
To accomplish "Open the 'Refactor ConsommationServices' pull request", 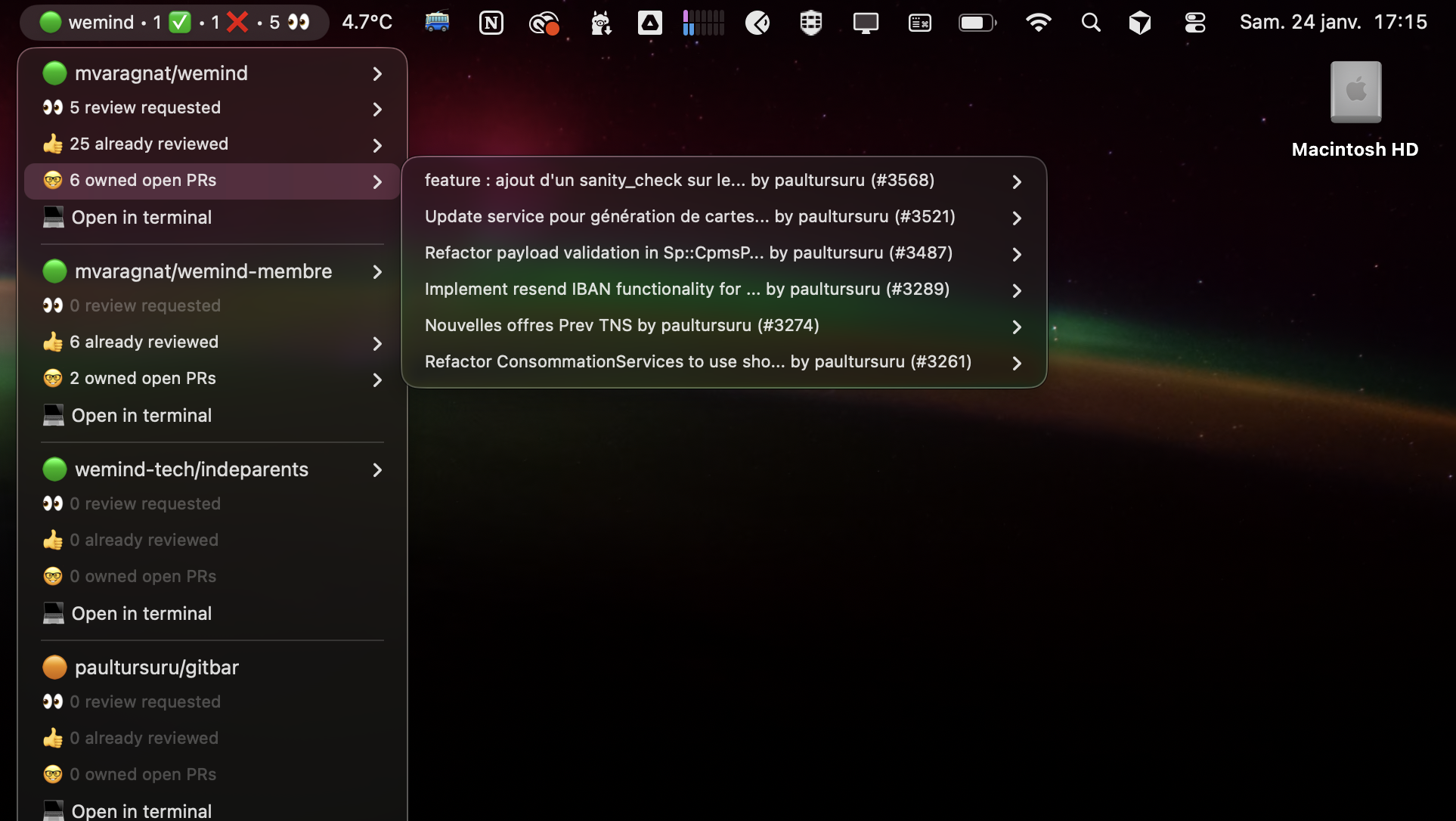I will click(698, 361).
